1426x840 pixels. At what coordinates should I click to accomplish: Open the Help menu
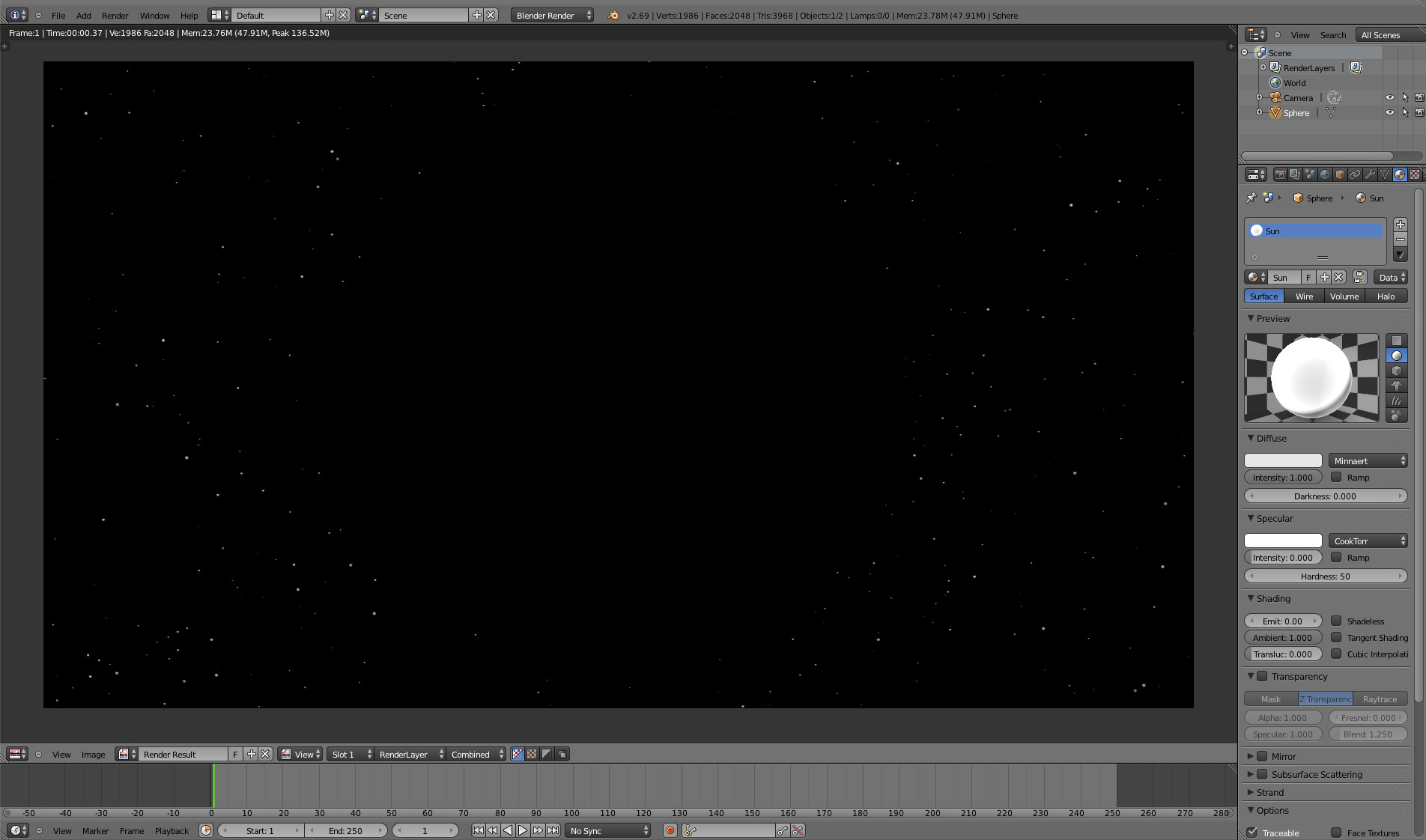pos(189,15)
